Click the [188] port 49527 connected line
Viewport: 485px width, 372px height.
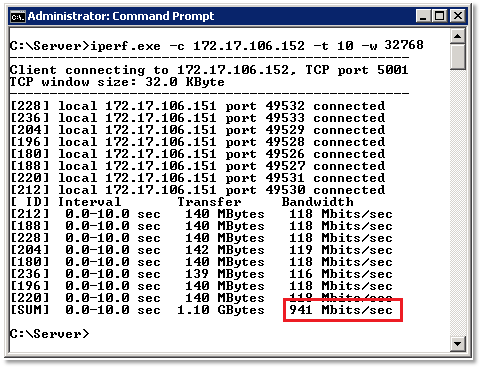point(198,166)
